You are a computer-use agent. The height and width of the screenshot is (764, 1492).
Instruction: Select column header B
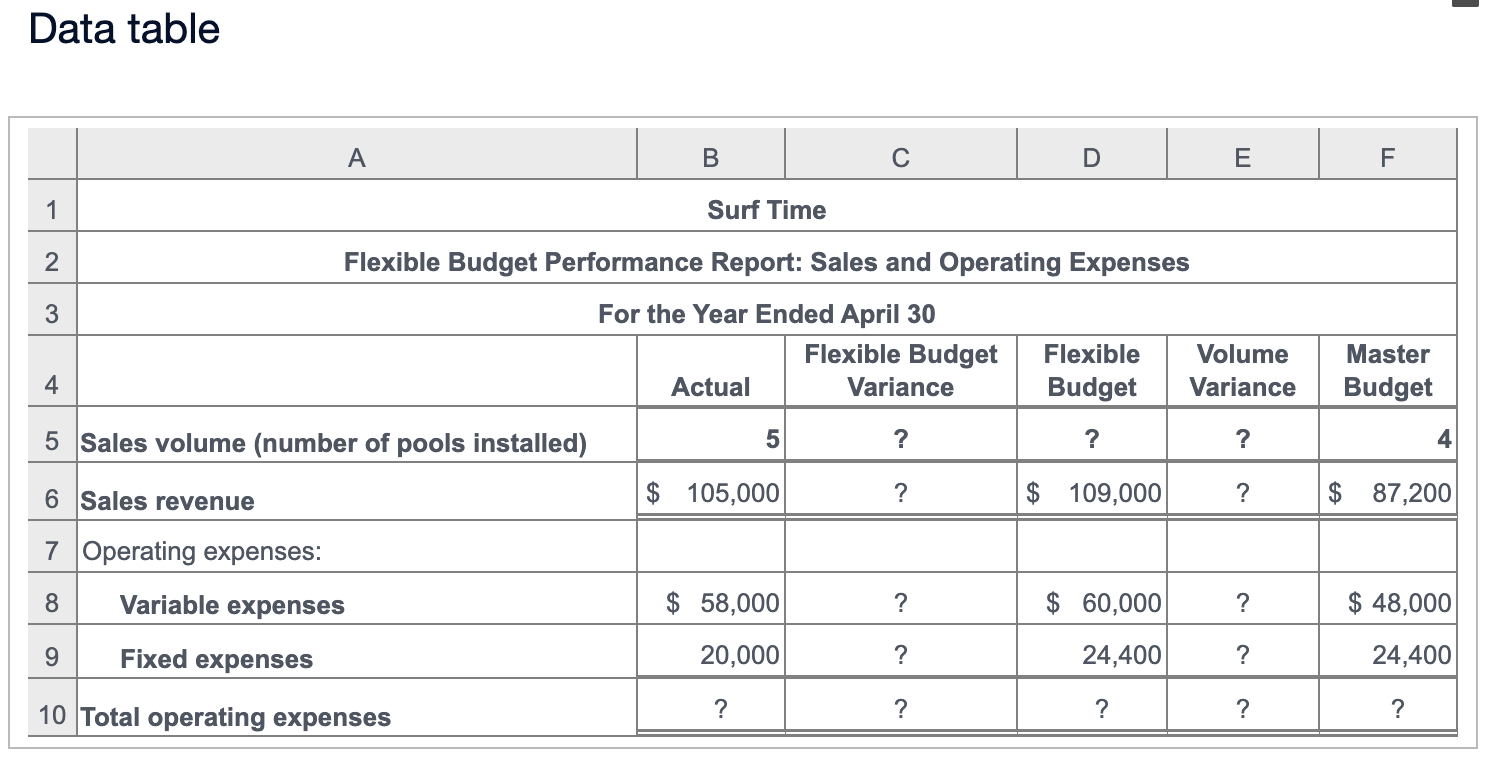[710, 156]
